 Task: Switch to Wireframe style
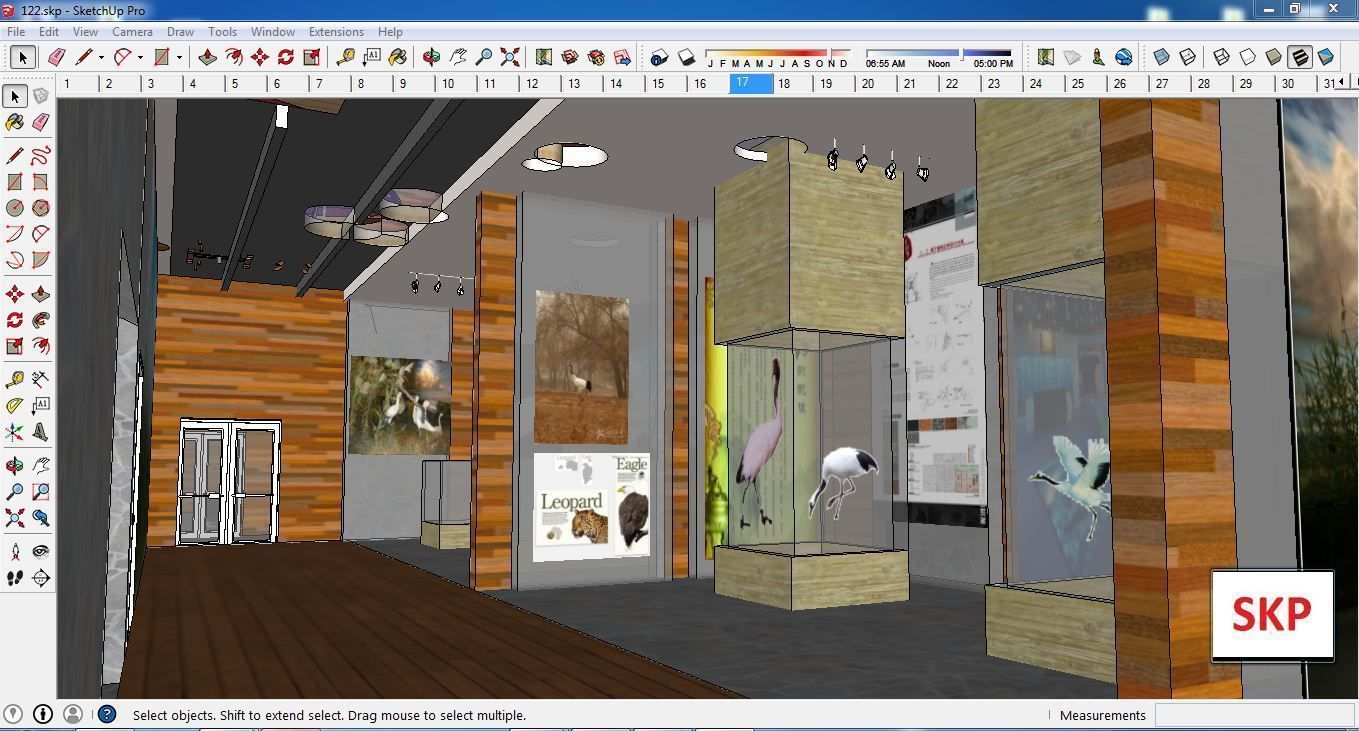(1222, 57)
